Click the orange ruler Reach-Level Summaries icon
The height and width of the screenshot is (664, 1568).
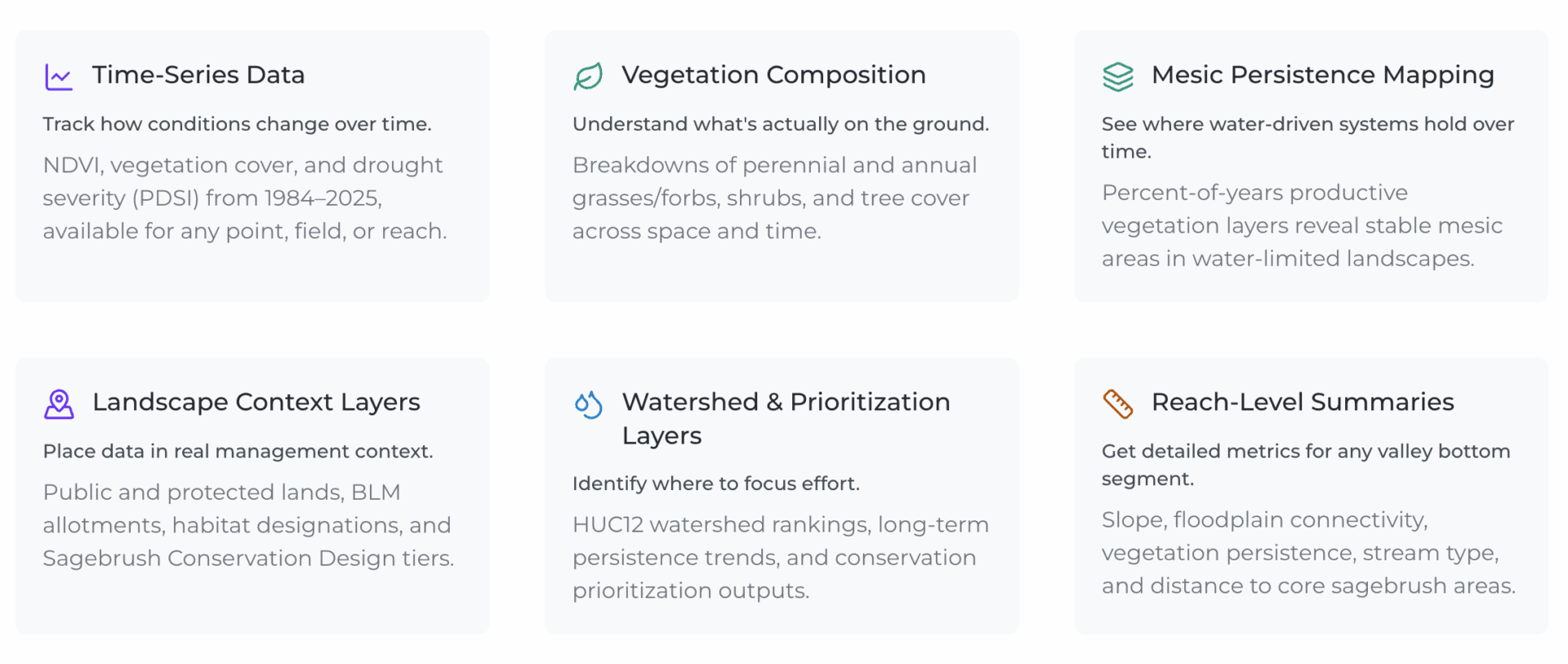coord(1118,404)
